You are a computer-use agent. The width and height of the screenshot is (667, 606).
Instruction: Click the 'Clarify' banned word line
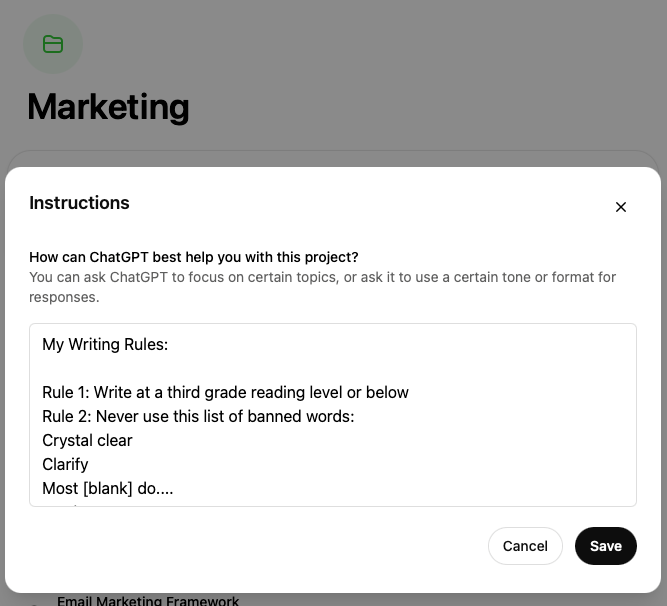click(x=65, y=464)
